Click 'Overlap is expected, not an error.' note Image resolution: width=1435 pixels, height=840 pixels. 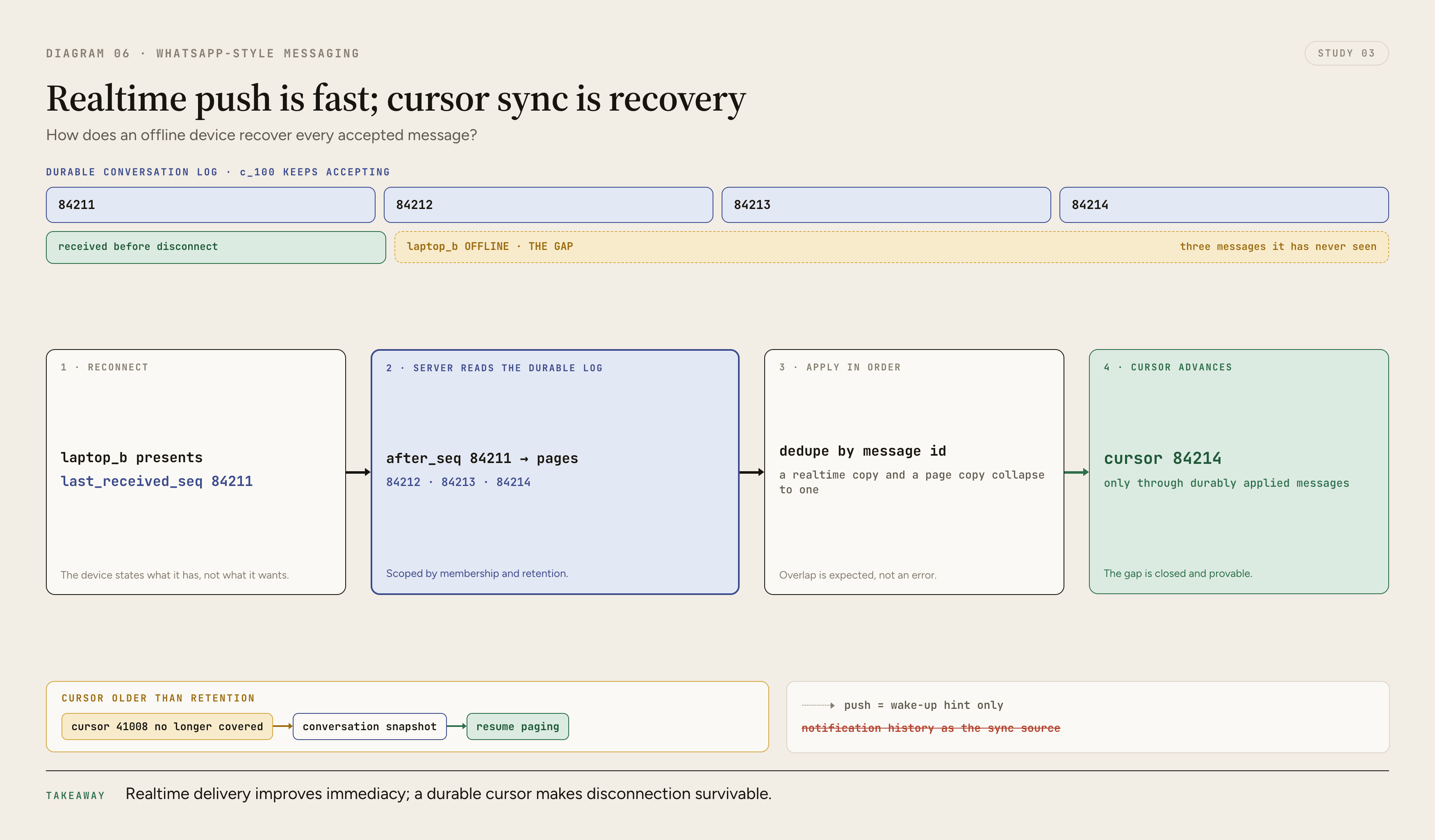[858, 575]
